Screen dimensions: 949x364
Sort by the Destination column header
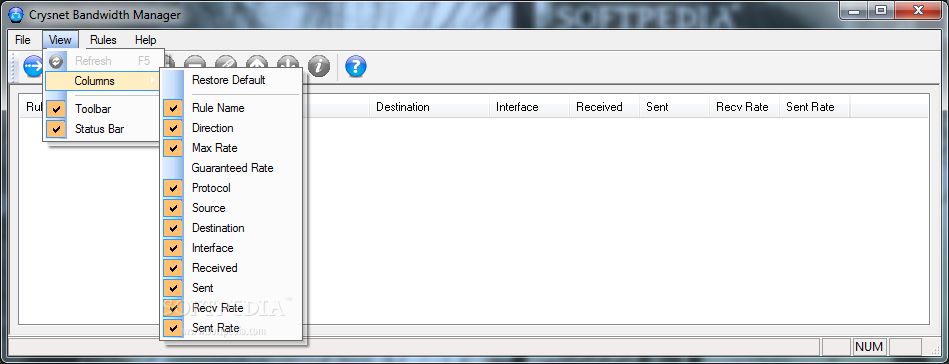pos(429,107)
